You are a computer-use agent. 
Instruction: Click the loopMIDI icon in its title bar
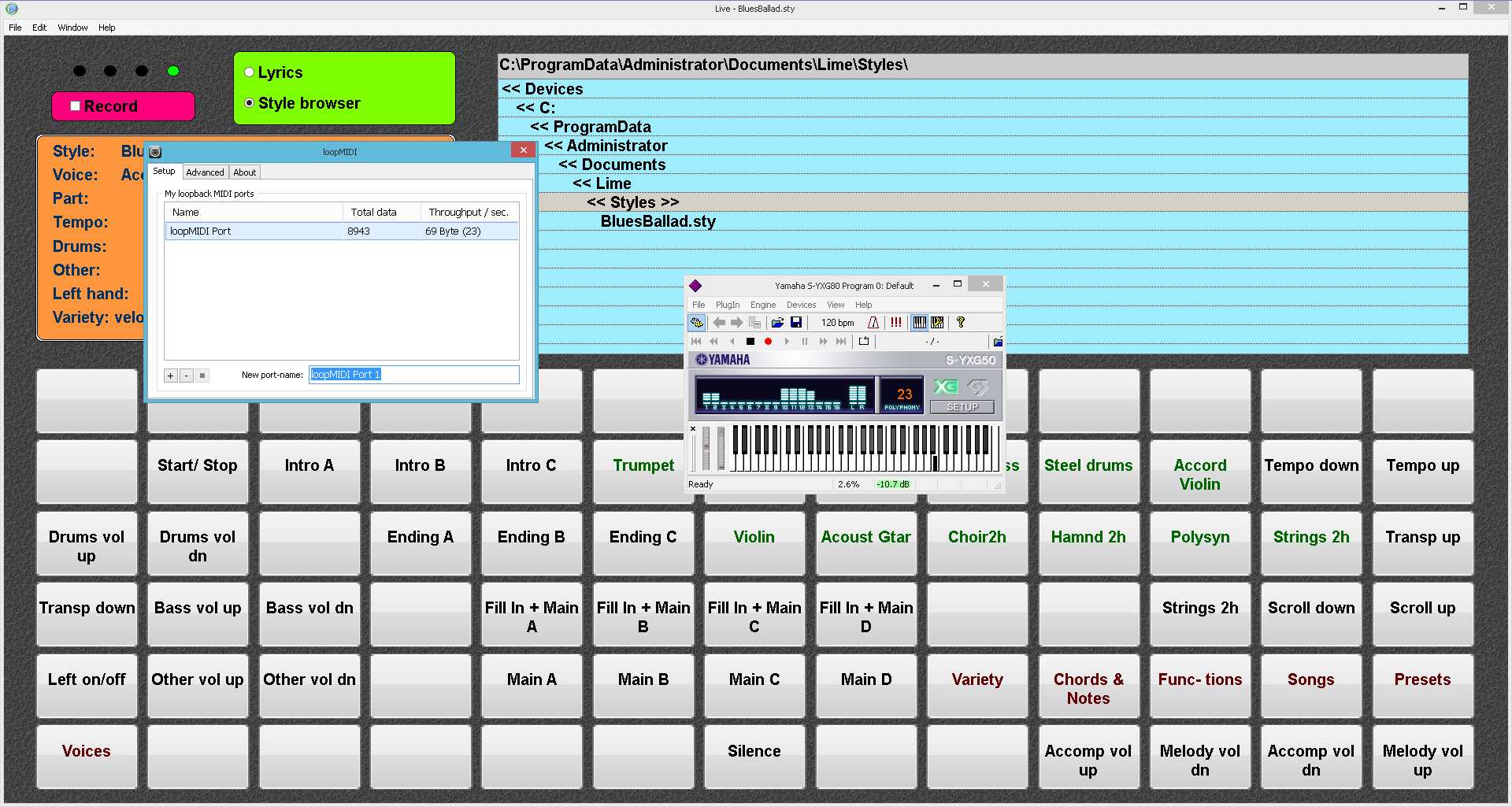pos(155,152)
